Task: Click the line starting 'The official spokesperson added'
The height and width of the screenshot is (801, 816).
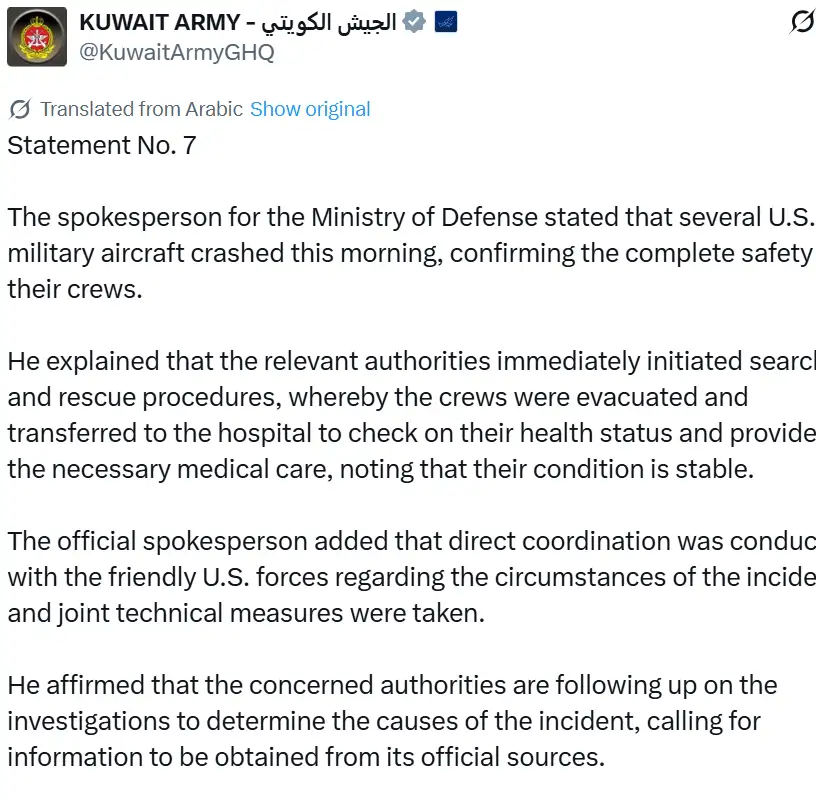Action: click(410, 541)
